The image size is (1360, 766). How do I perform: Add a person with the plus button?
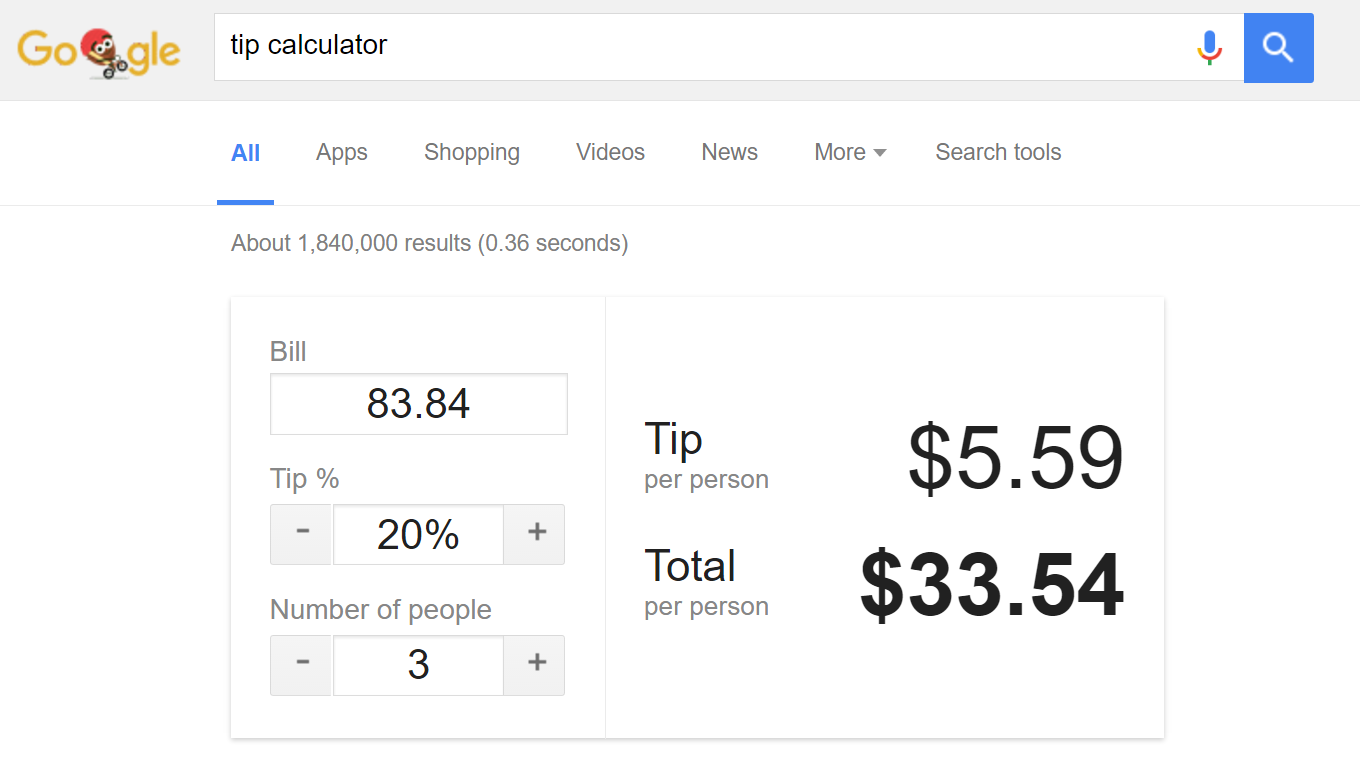tap(536, 665)
